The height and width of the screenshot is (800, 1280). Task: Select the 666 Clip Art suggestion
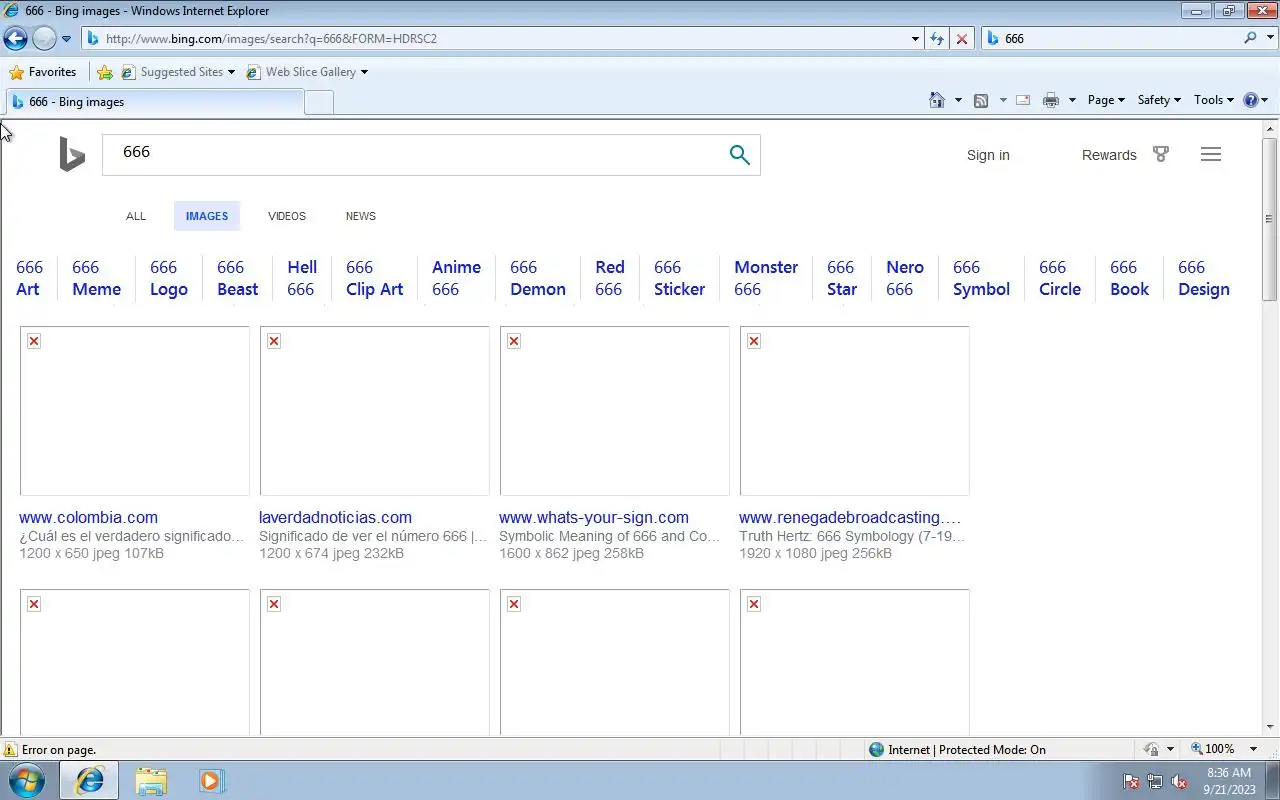click(375, 278)
